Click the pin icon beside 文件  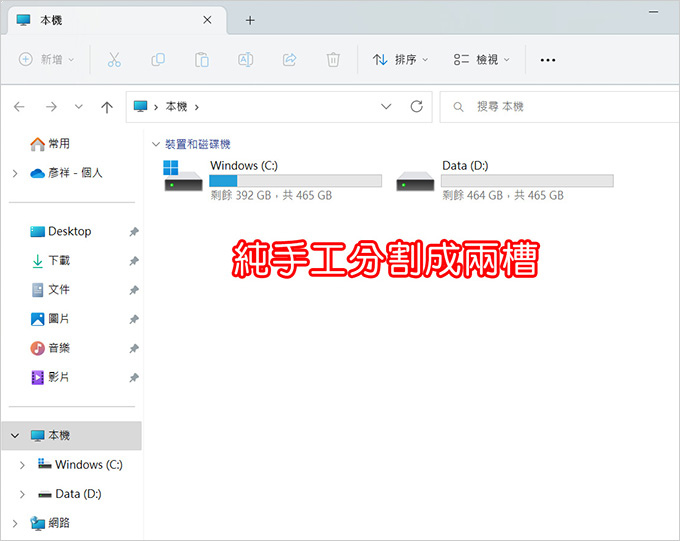pyautogui.click(x=134, y=290)
